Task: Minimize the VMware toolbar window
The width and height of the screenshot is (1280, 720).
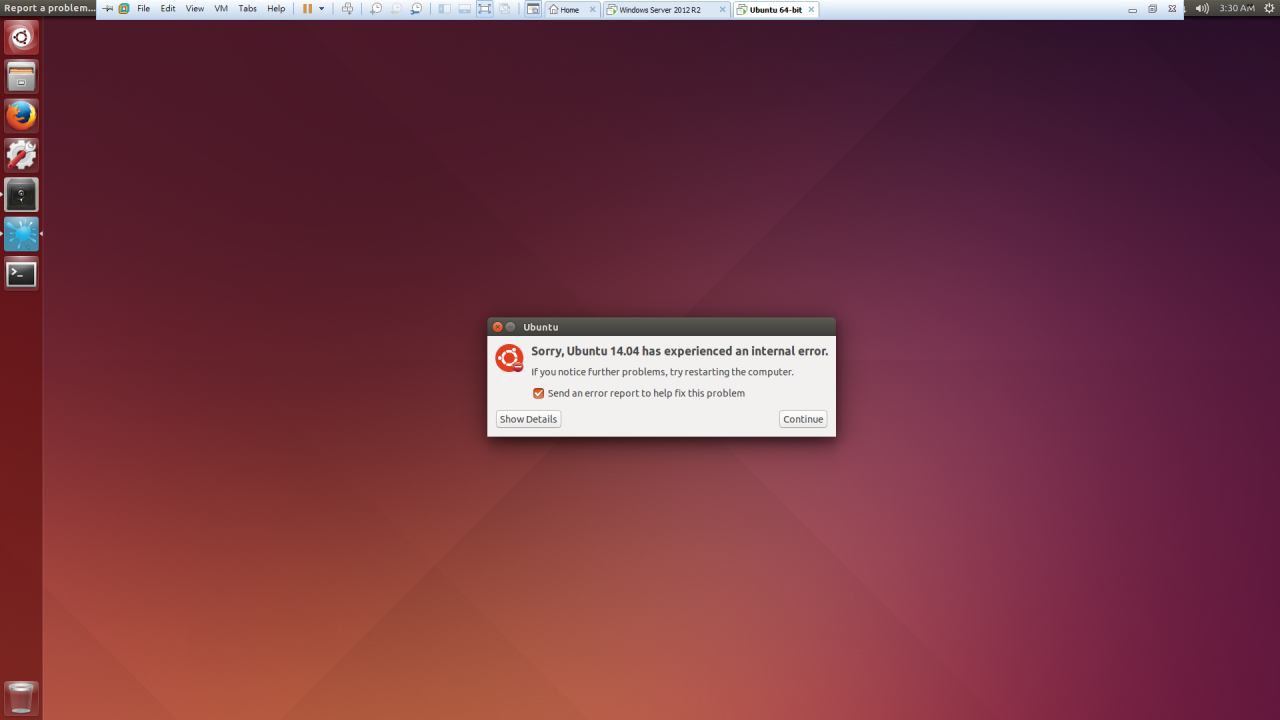Action: (1132, 9)
